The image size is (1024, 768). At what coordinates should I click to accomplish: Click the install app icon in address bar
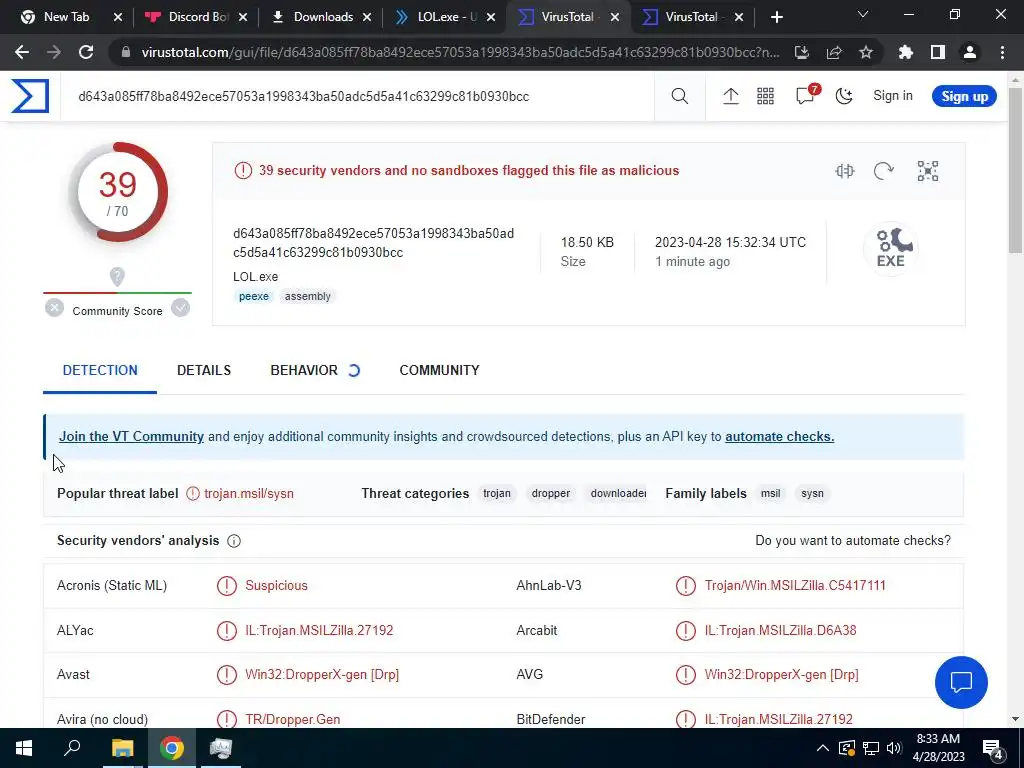coord(802,52)
